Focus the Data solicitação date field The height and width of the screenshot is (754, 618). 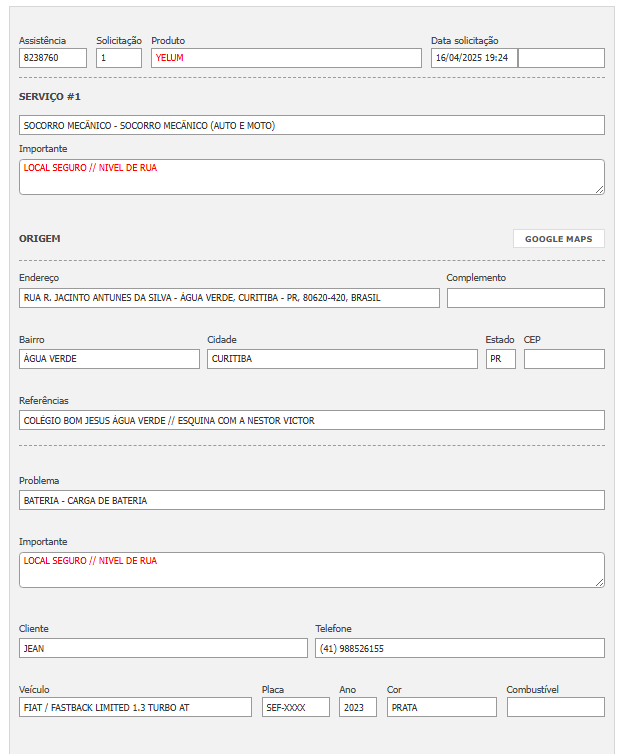pyautogui.click(x=474, y=58)
